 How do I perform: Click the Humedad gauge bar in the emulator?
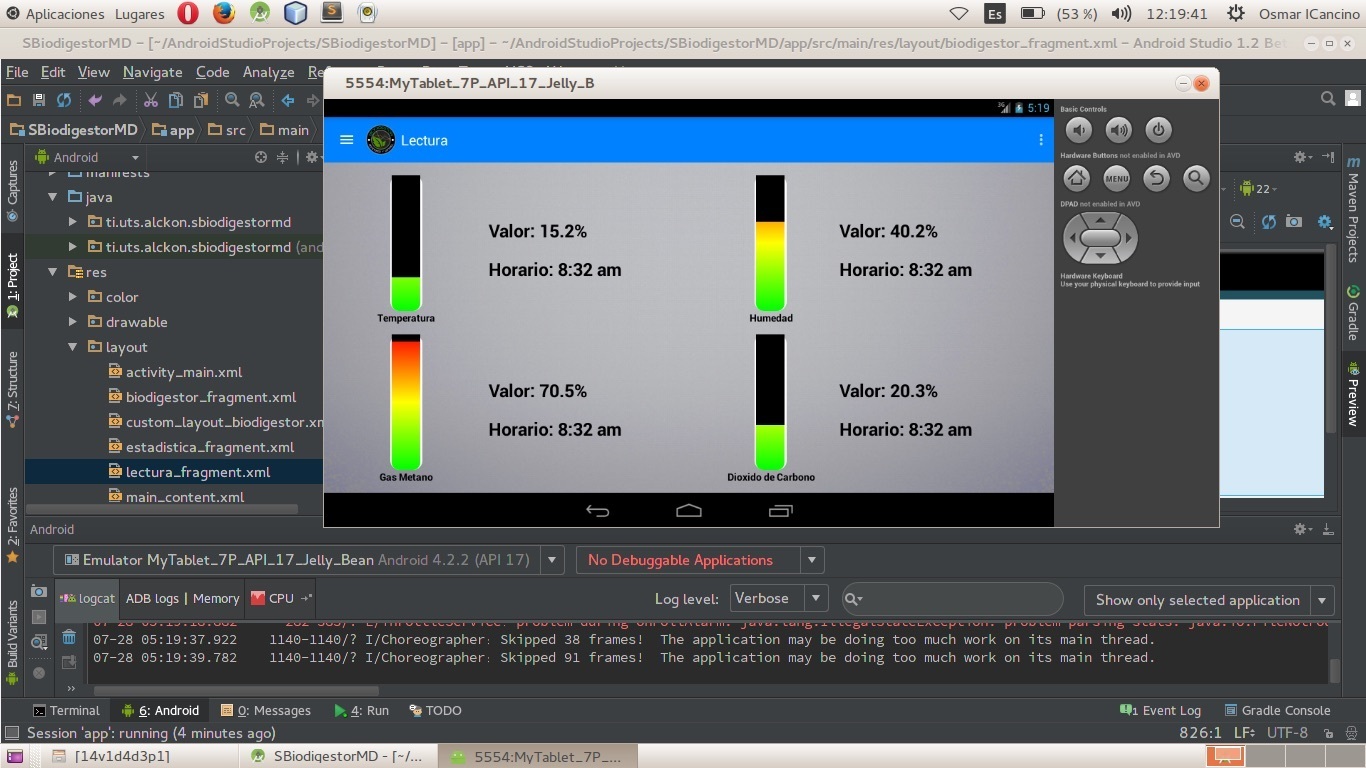pos(770,243)
